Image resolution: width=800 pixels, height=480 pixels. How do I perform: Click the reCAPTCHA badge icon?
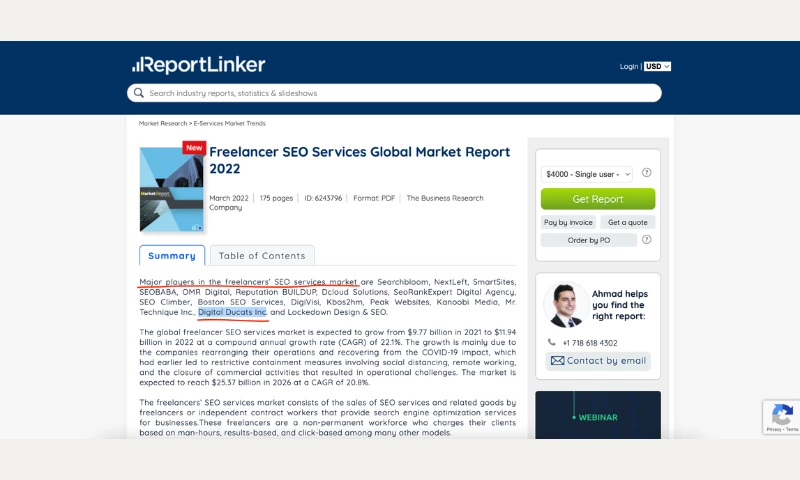tap(782, 414)
